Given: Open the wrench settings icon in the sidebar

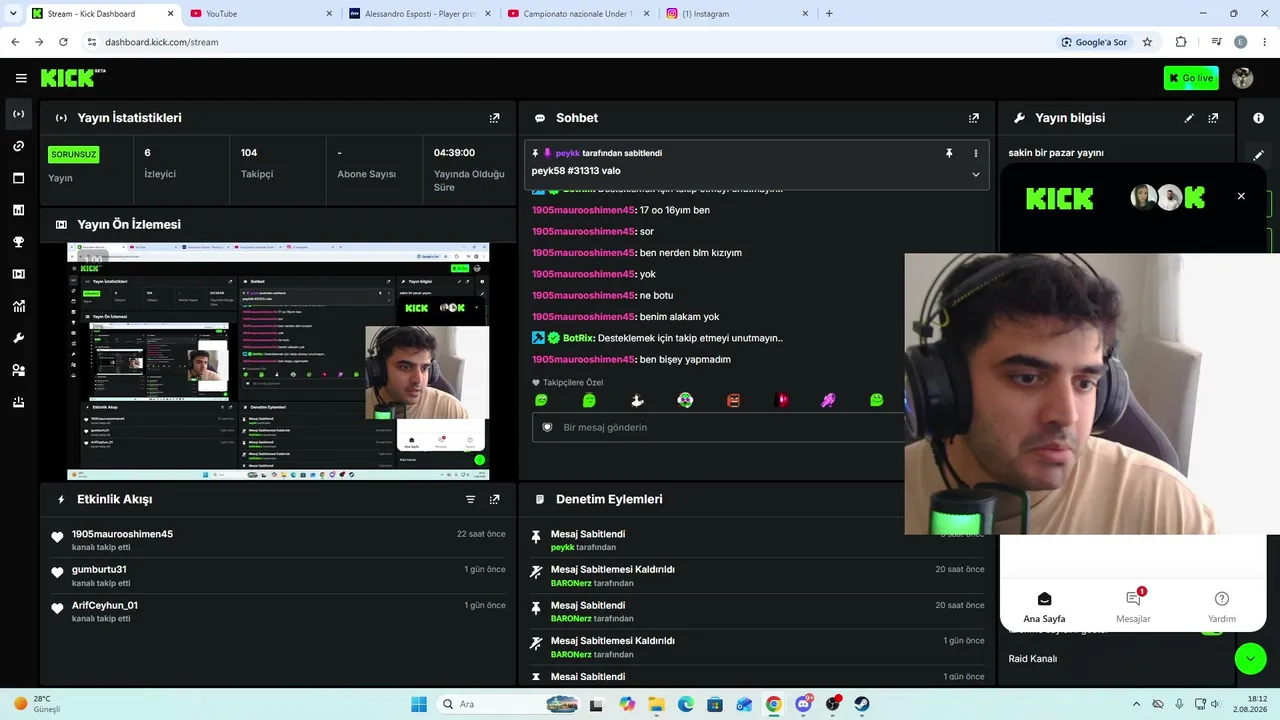Looking at the screenshot, I should [x=18, y=338].
